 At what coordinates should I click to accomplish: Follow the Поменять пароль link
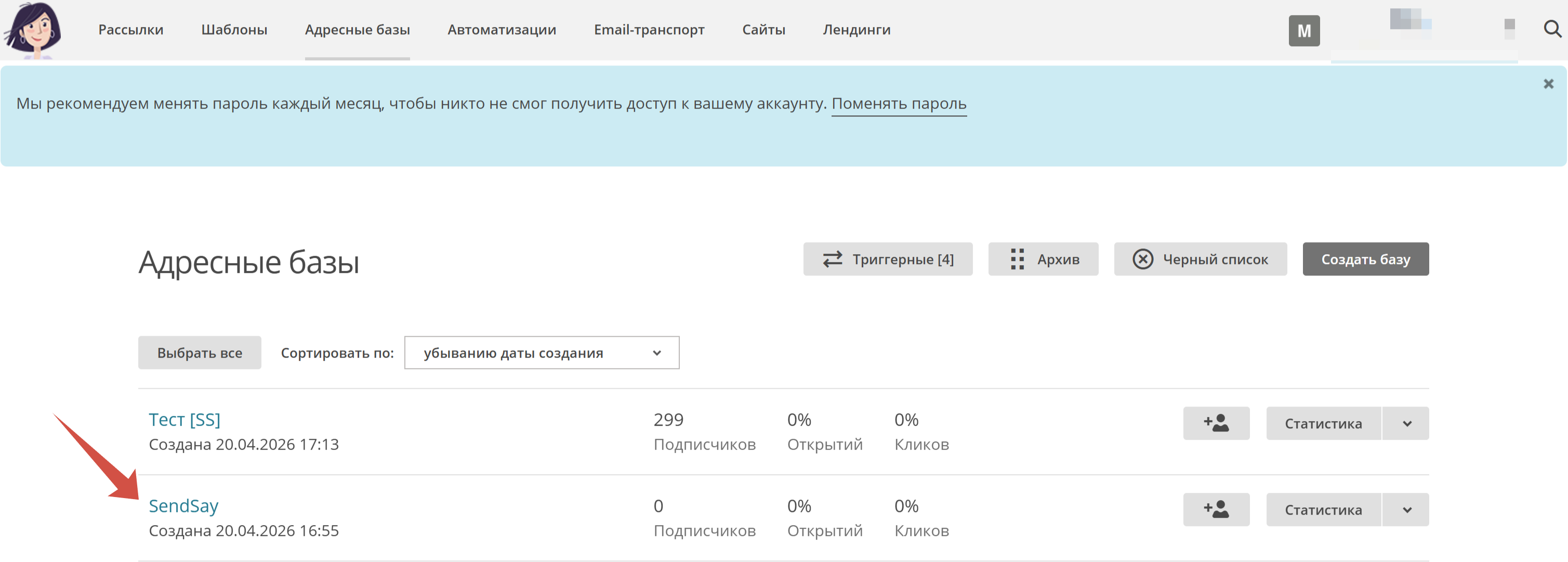point(899,103)
